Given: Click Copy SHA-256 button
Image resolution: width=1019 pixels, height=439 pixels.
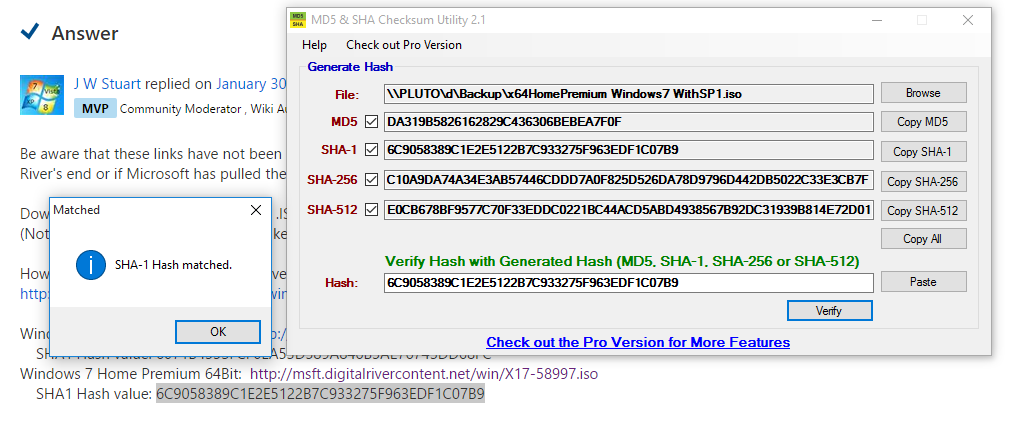Looking at the screenshot, I should pyautogui.click(x=923, y=182).
